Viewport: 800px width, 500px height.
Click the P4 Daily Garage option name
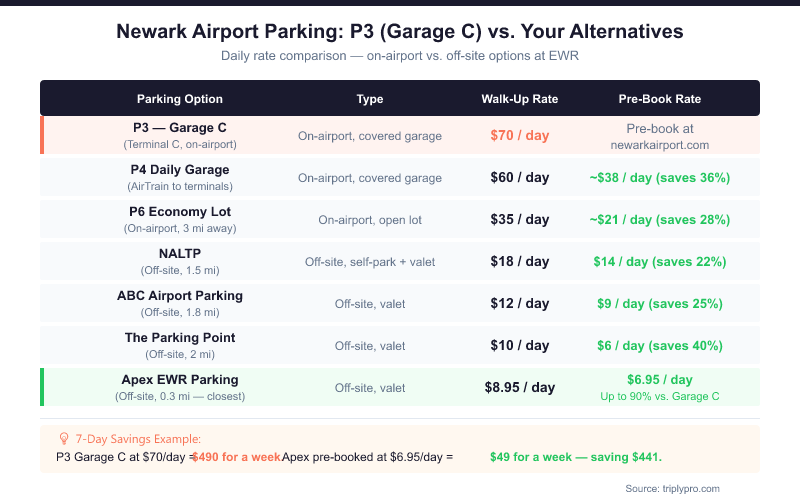coord(180,170)
